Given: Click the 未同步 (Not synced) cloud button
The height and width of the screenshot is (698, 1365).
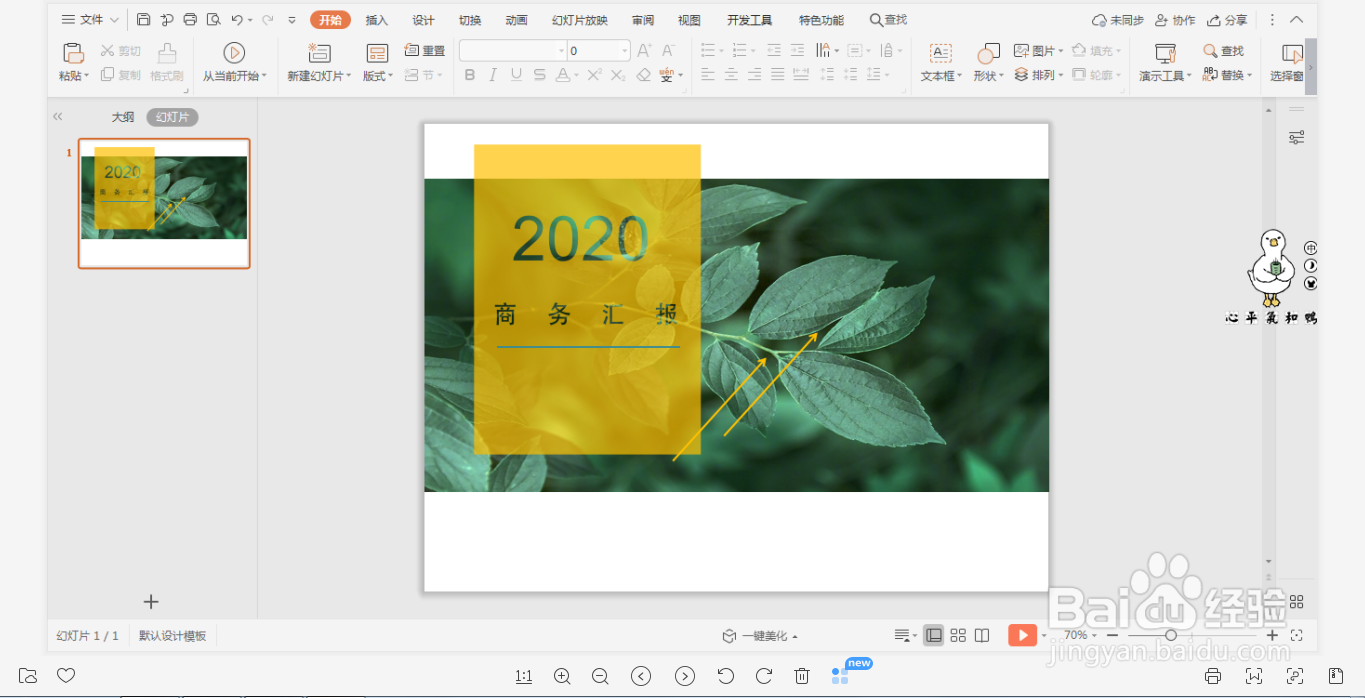Looking at the screenshot, I should point(1118,20).
